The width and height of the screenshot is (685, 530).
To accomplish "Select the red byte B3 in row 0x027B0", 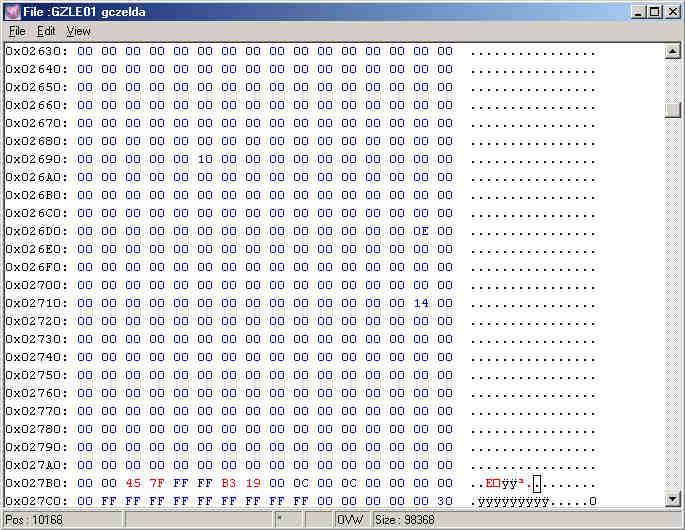I will 229,483.
